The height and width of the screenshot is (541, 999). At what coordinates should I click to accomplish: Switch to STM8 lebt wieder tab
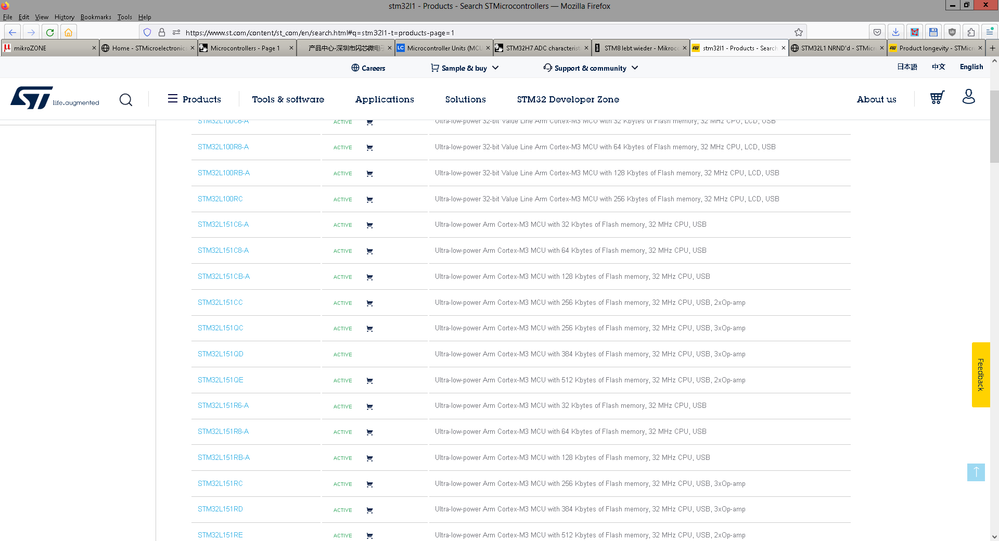click(641, 48)
